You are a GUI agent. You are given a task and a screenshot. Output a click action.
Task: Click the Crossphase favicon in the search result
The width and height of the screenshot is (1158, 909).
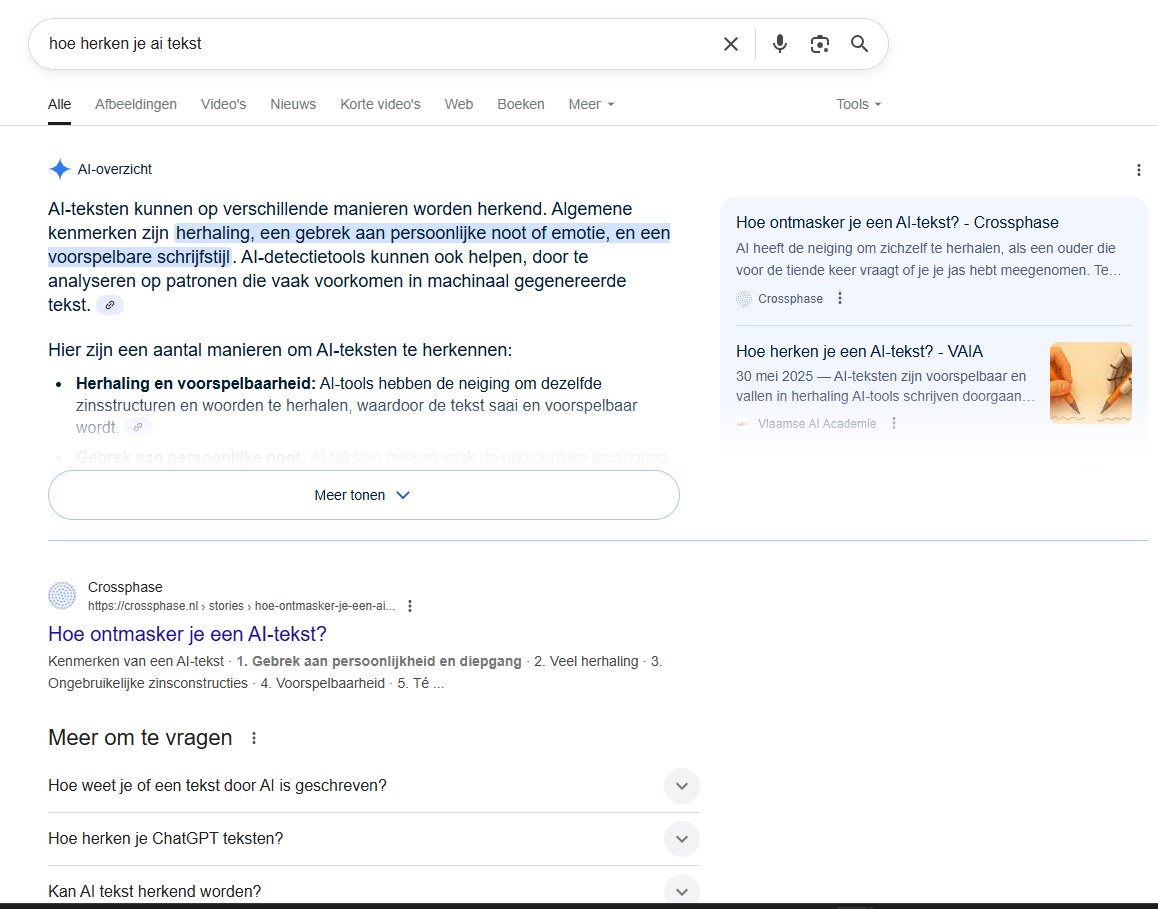click(62, 595)
